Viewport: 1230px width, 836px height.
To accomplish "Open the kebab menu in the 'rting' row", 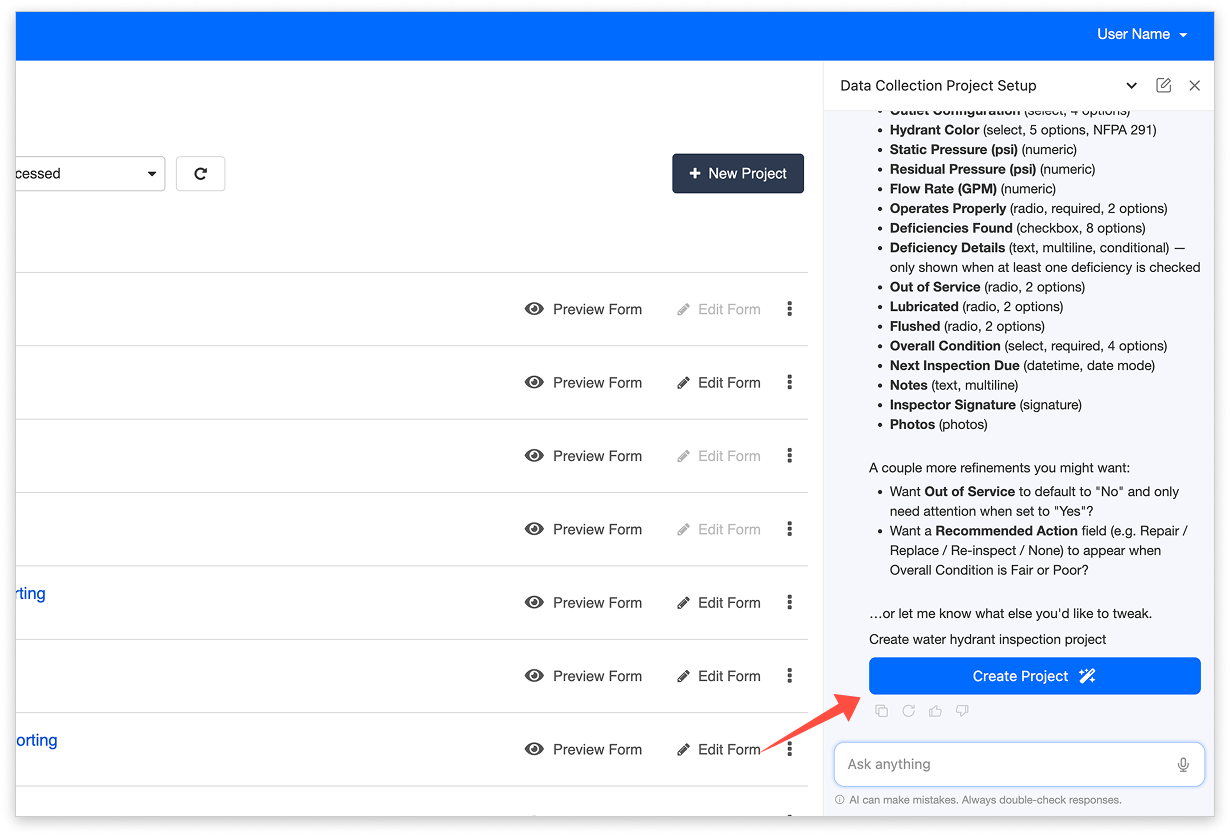I will click(789, 602).
